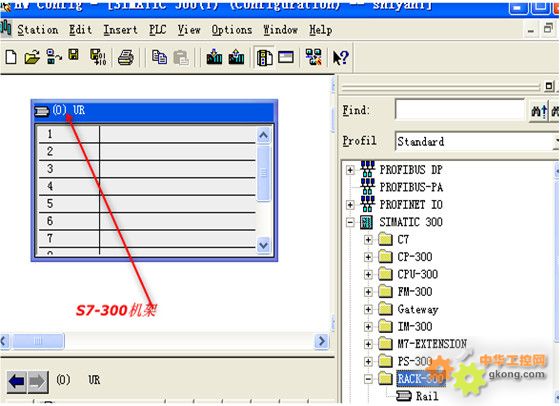Click the forward navigation arrow button
560x406 pixels.
tap(38, 382)
